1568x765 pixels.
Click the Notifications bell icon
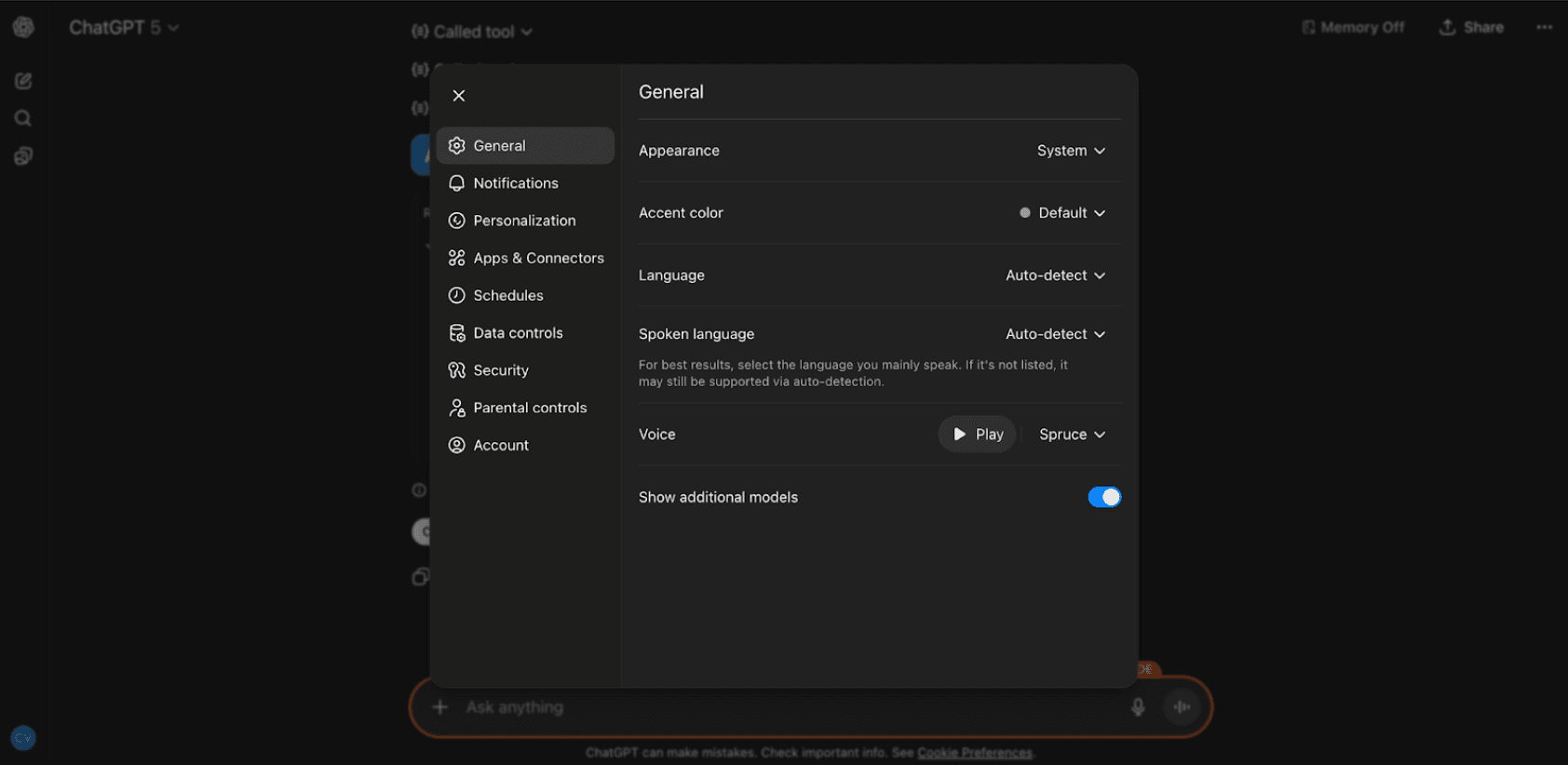point(456,183)
